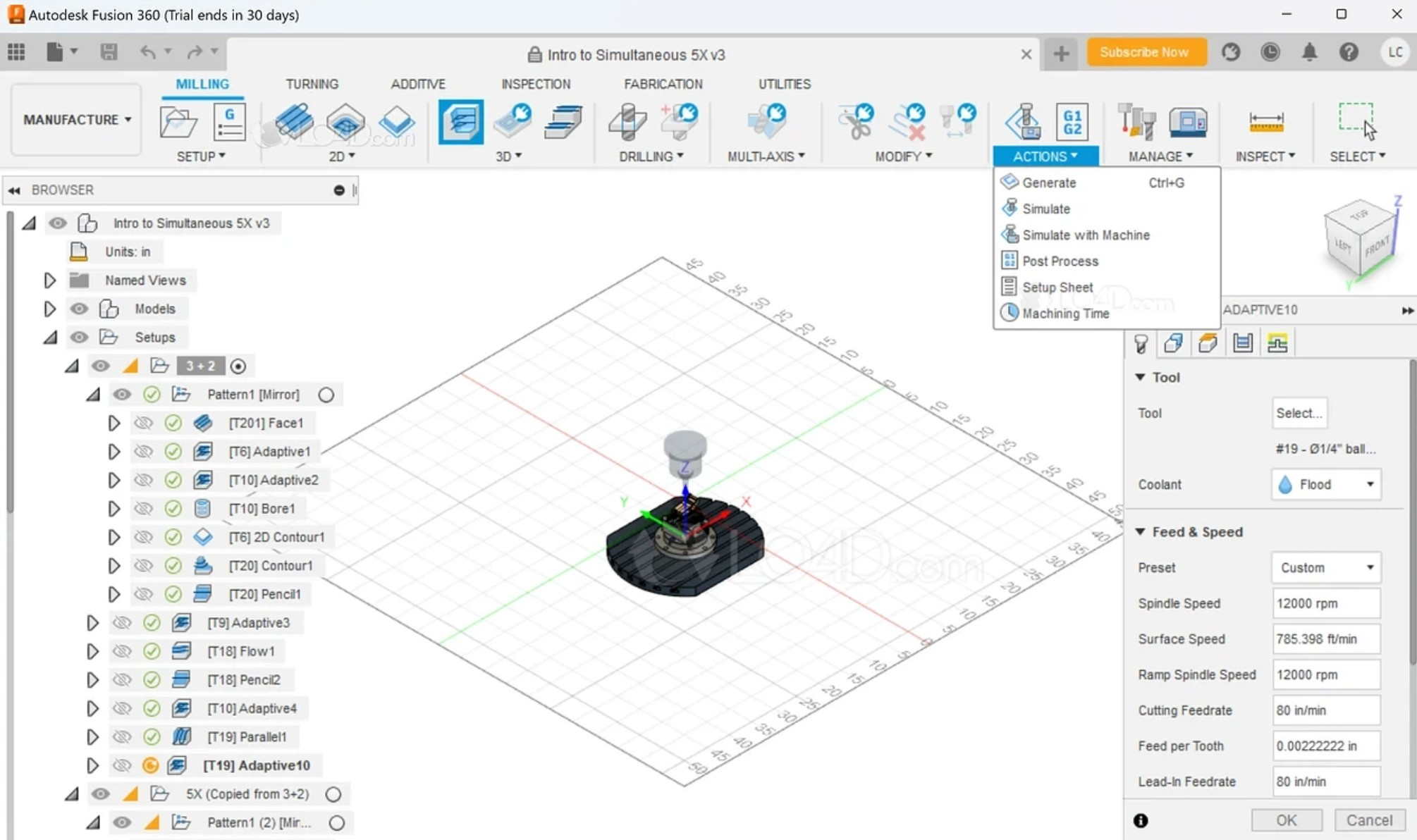Screen dimensions: 1417x840
Task: Activate the 3+2 setup radio button
Action: (238, 366)
